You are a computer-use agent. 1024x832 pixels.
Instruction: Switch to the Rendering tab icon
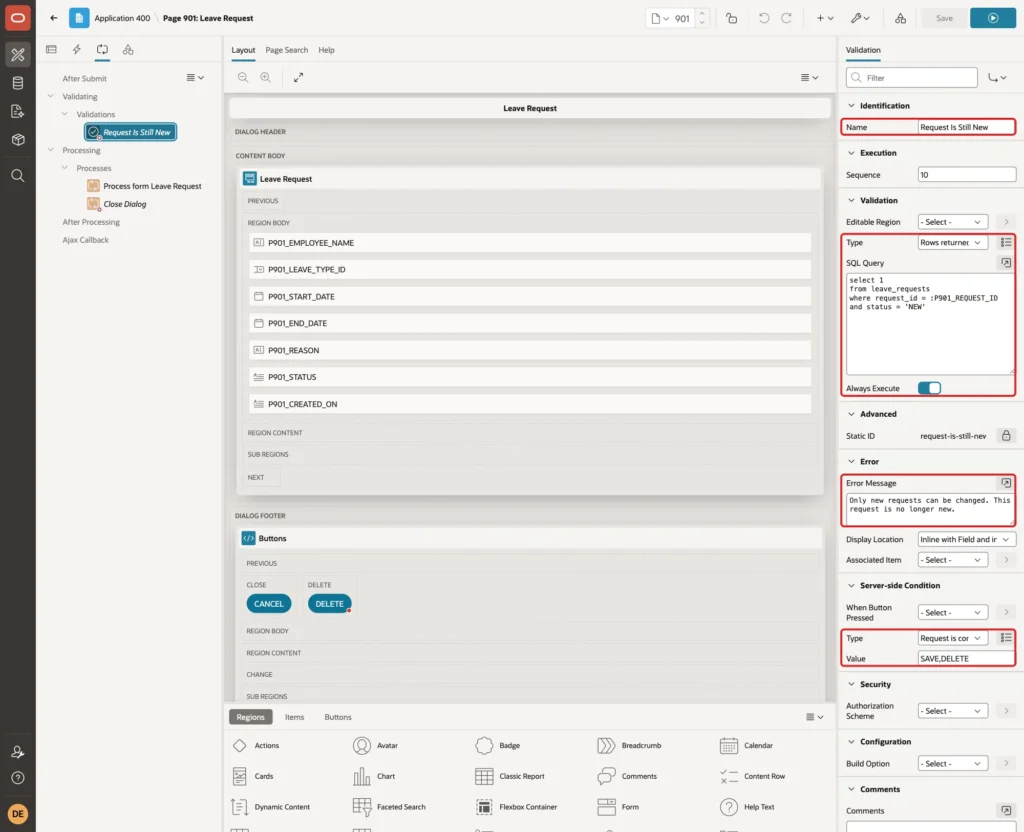(x=52, y=50)
